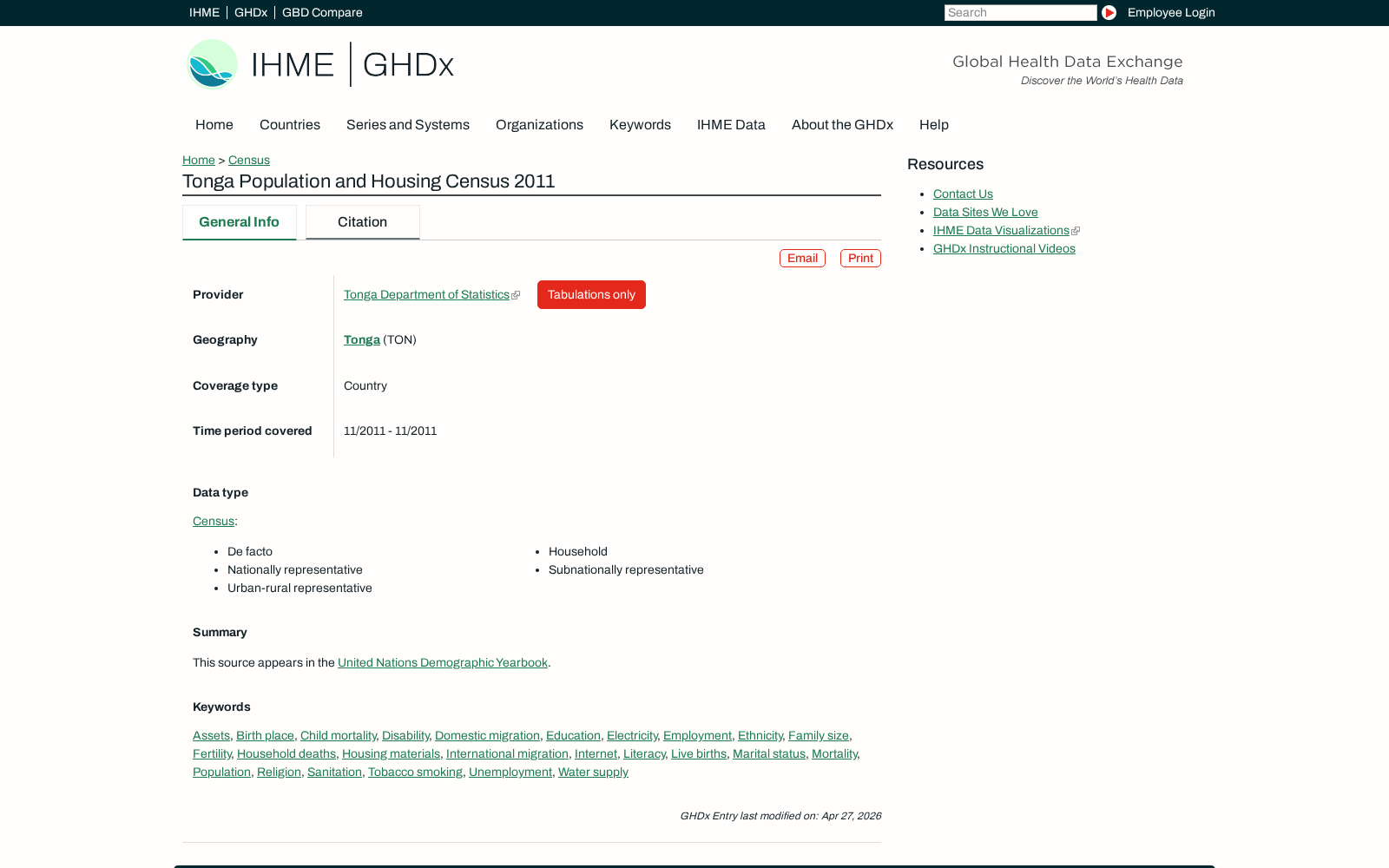Open IHME link in top bar
1389x868 pixels.
coord(204,12)
